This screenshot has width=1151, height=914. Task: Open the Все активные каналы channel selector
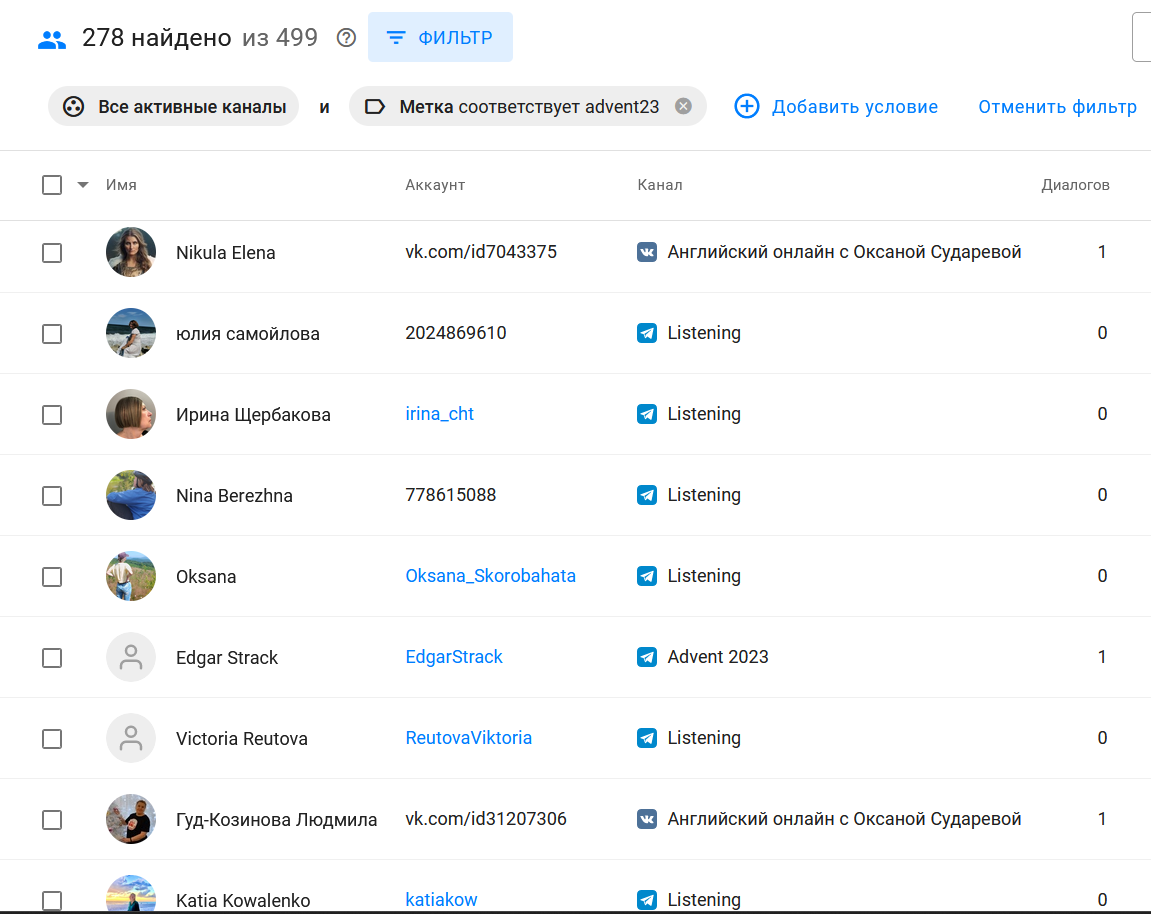coord(191,106)
